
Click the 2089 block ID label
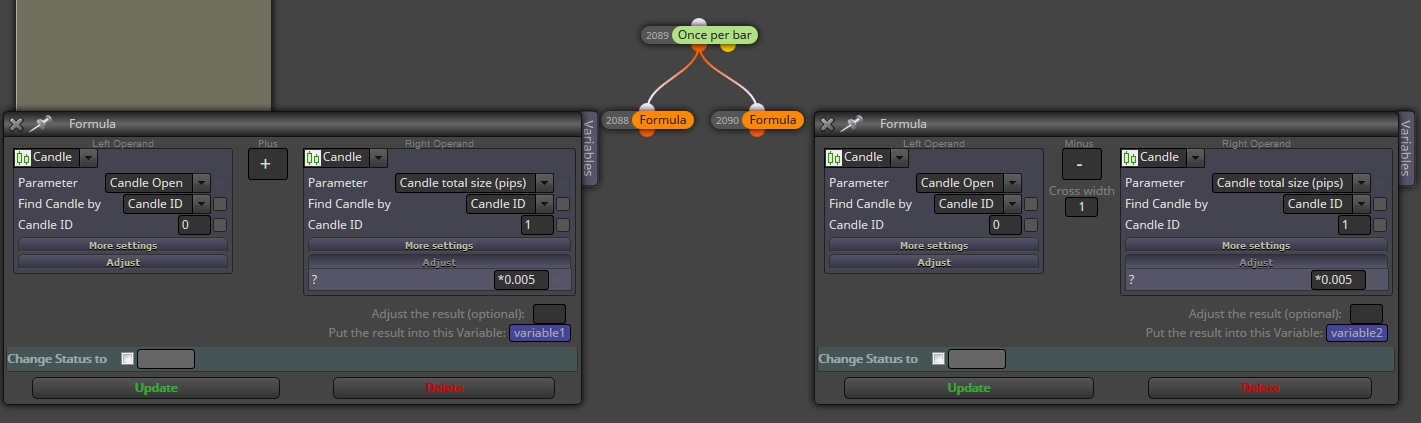click(657, 35)
